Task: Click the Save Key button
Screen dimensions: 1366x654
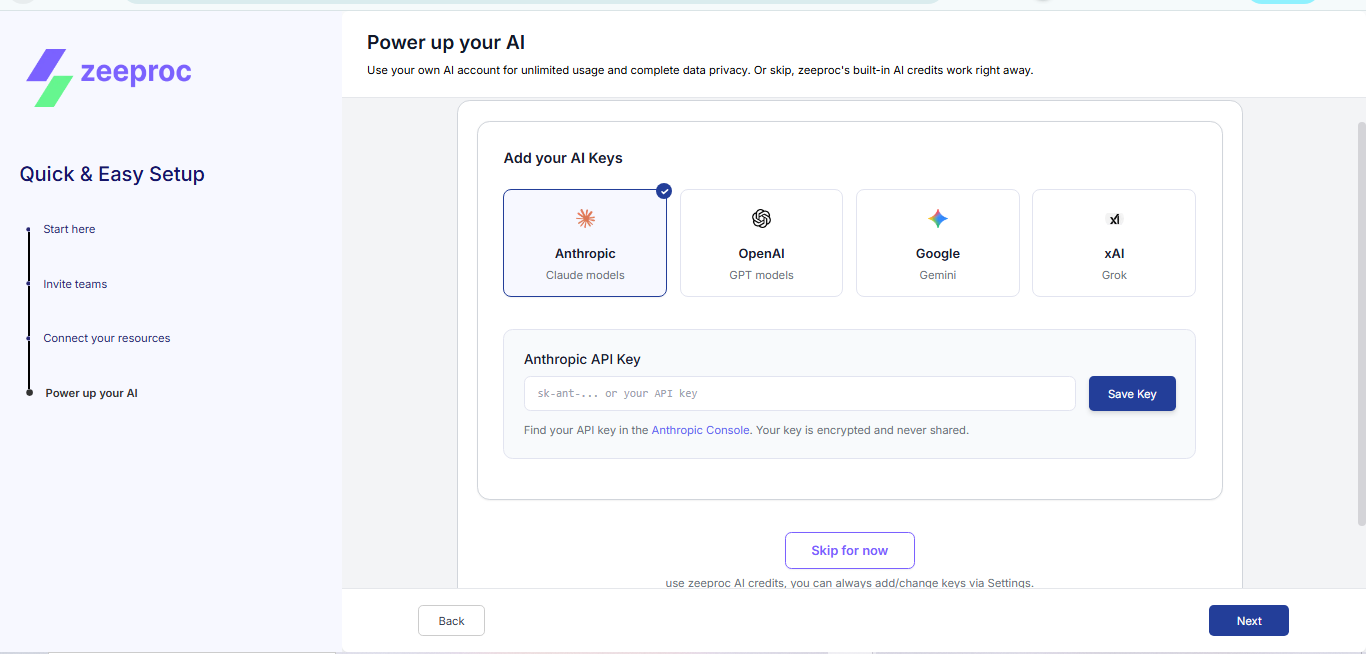Action: [x=1132, y=394]
